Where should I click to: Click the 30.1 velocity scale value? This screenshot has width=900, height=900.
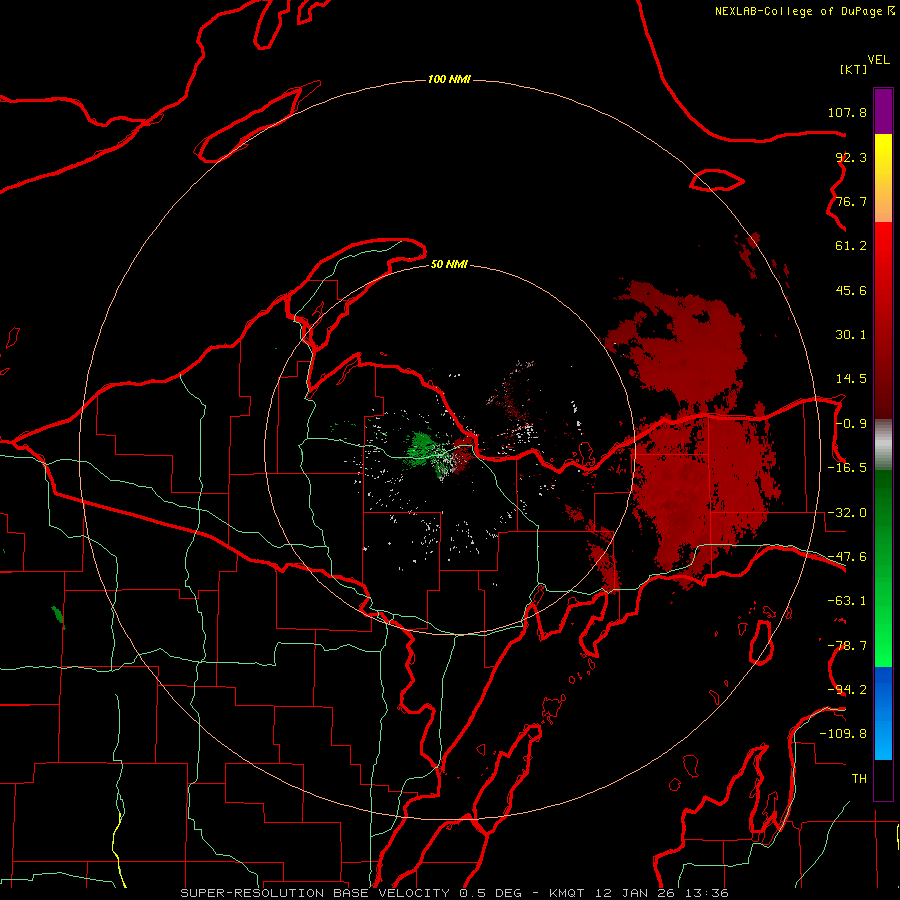click(x=851, y=335)
